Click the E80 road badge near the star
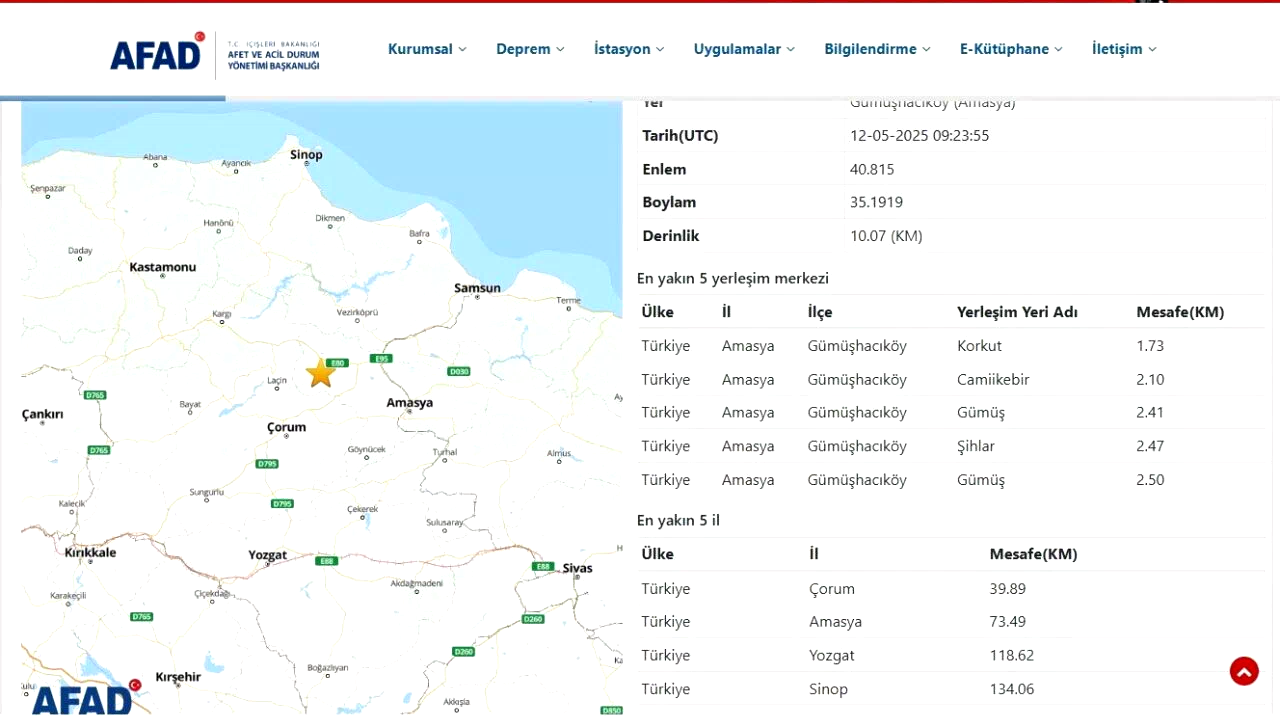 point(337,363)
